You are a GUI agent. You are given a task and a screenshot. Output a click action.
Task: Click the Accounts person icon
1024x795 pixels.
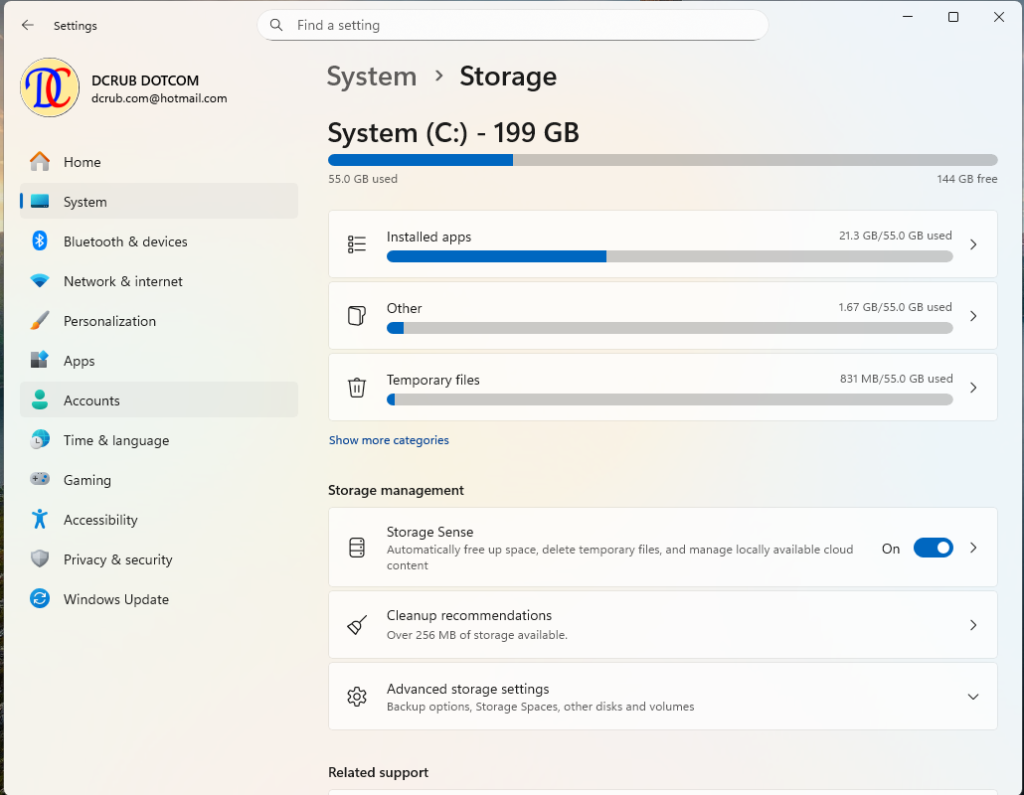point(40,400)
